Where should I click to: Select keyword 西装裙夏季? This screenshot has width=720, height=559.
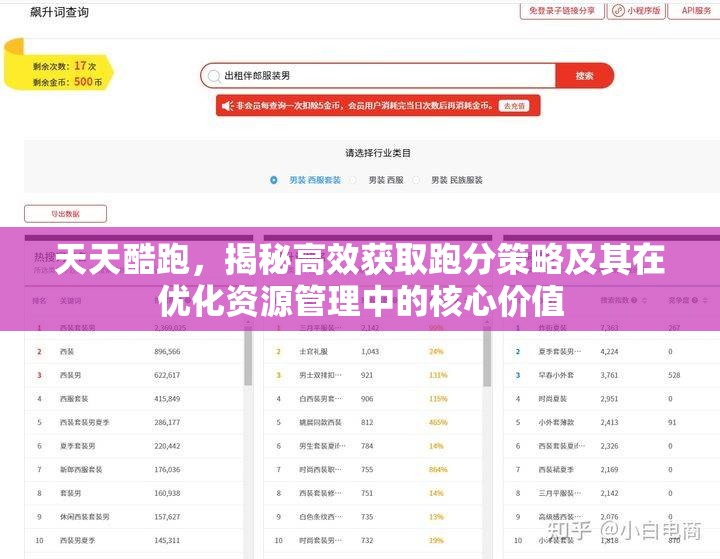coord(556,469)
